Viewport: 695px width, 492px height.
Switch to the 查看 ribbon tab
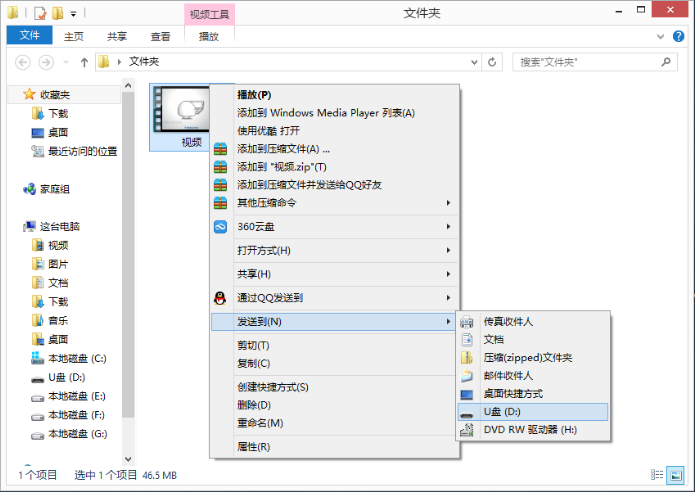pos(160,36)
